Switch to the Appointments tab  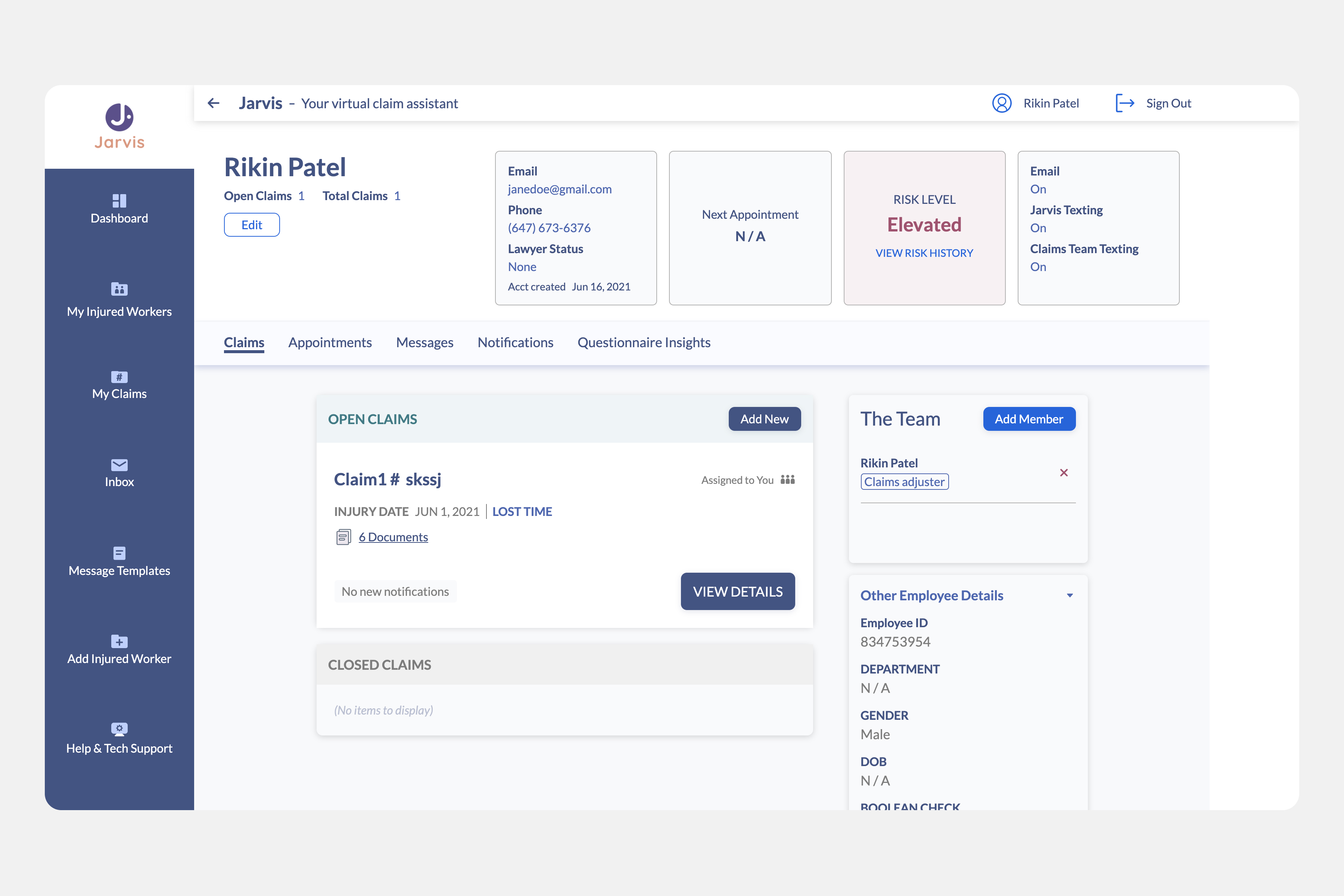(x=330, y=343)
